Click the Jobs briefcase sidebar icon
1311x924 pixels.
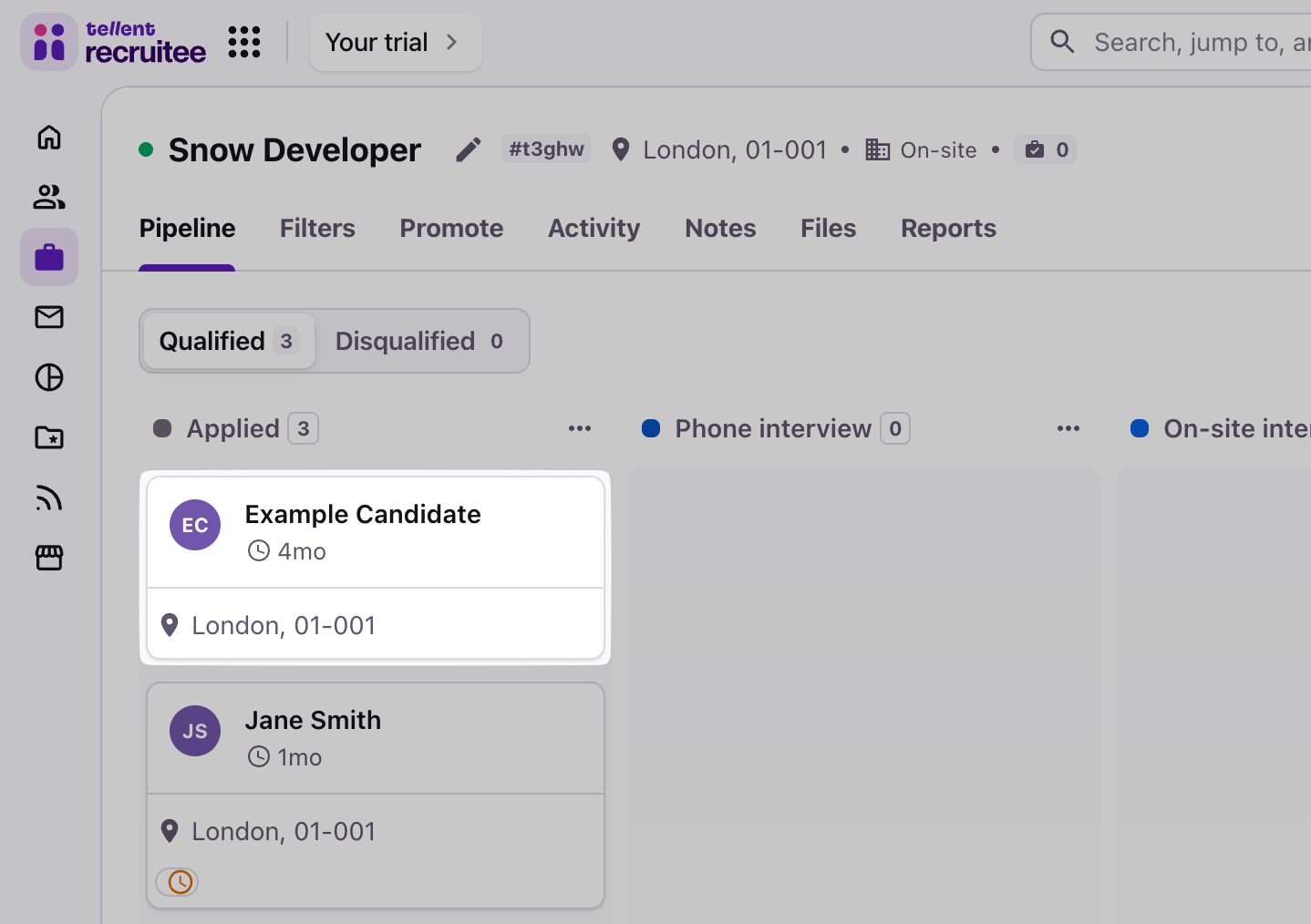49,258
